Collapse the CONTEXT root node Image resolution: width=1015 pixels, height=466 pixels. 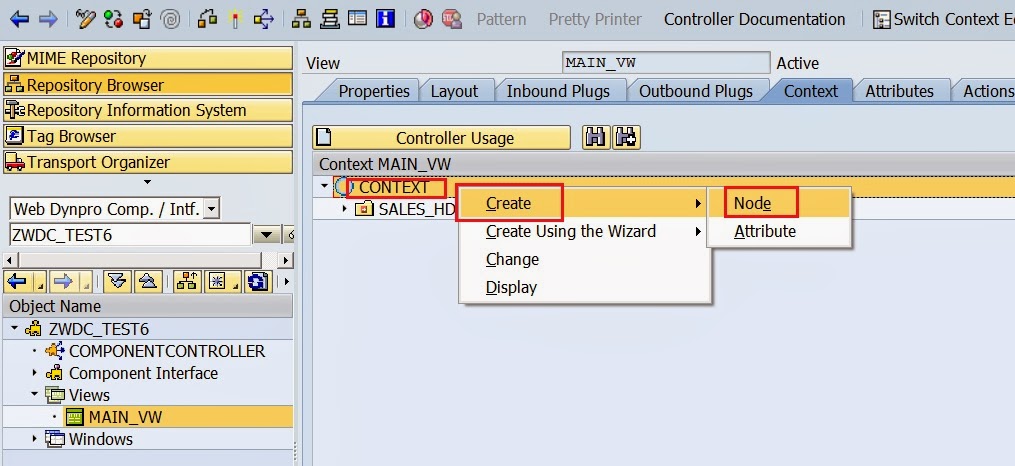click(324, 186)
